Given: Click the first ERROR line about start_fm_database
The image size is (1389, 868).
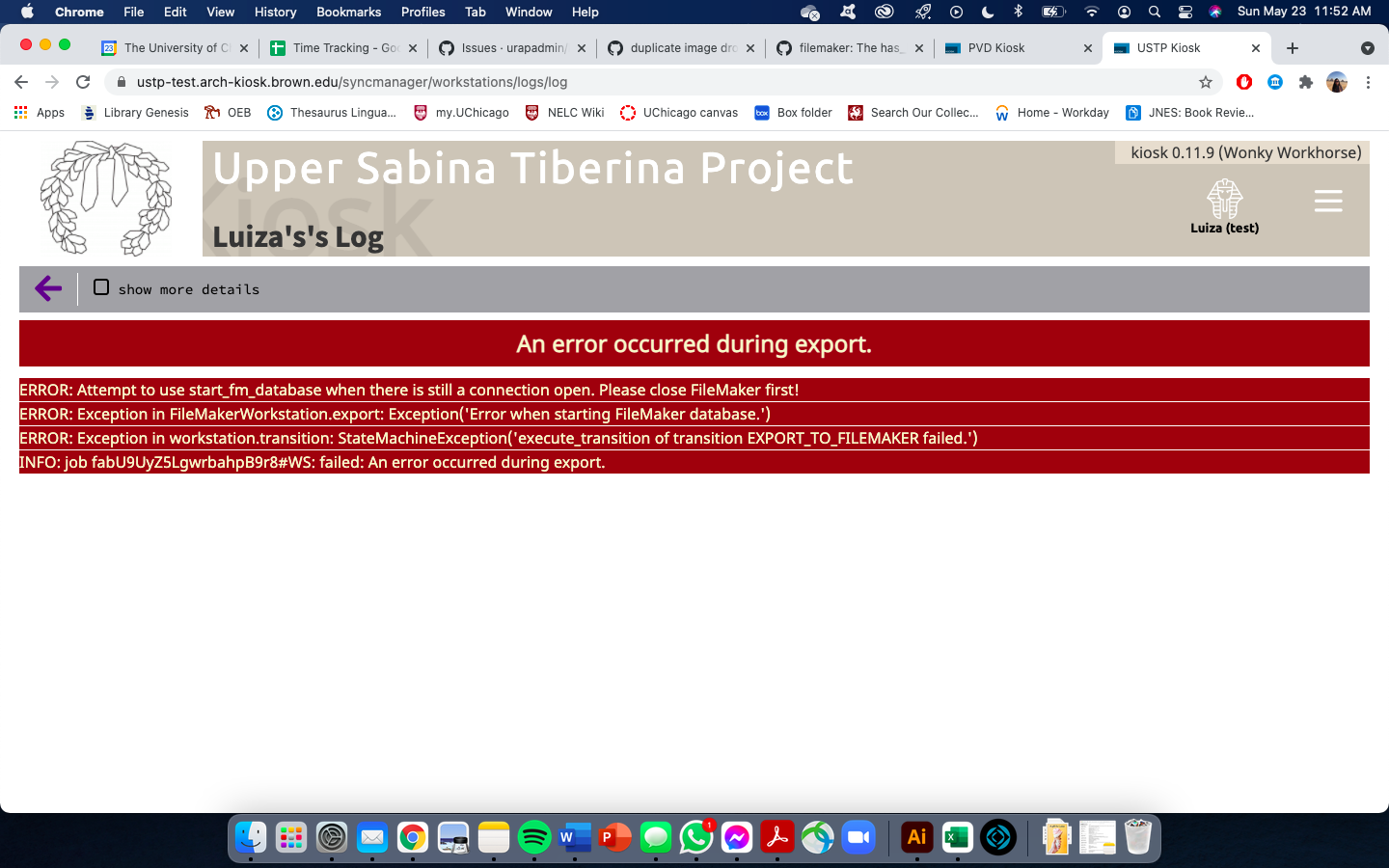Looking at the screenshot, I should coord(694,390).
